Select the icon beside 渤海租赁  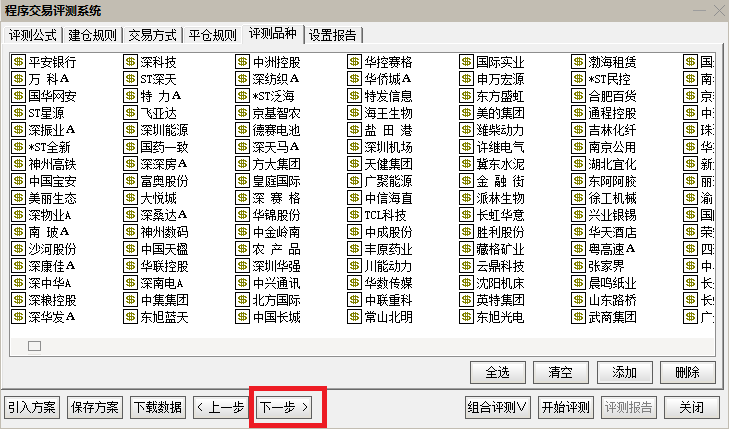tap(579, 62)
